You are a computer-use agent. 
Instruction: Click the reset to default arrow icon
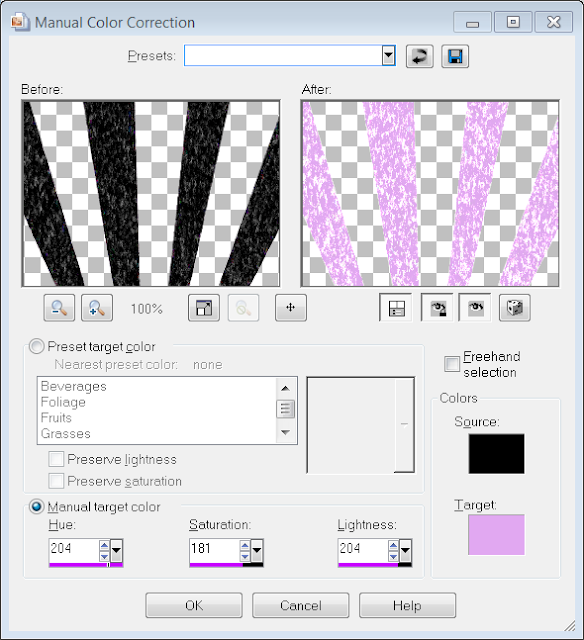click(x=420, y=56)
